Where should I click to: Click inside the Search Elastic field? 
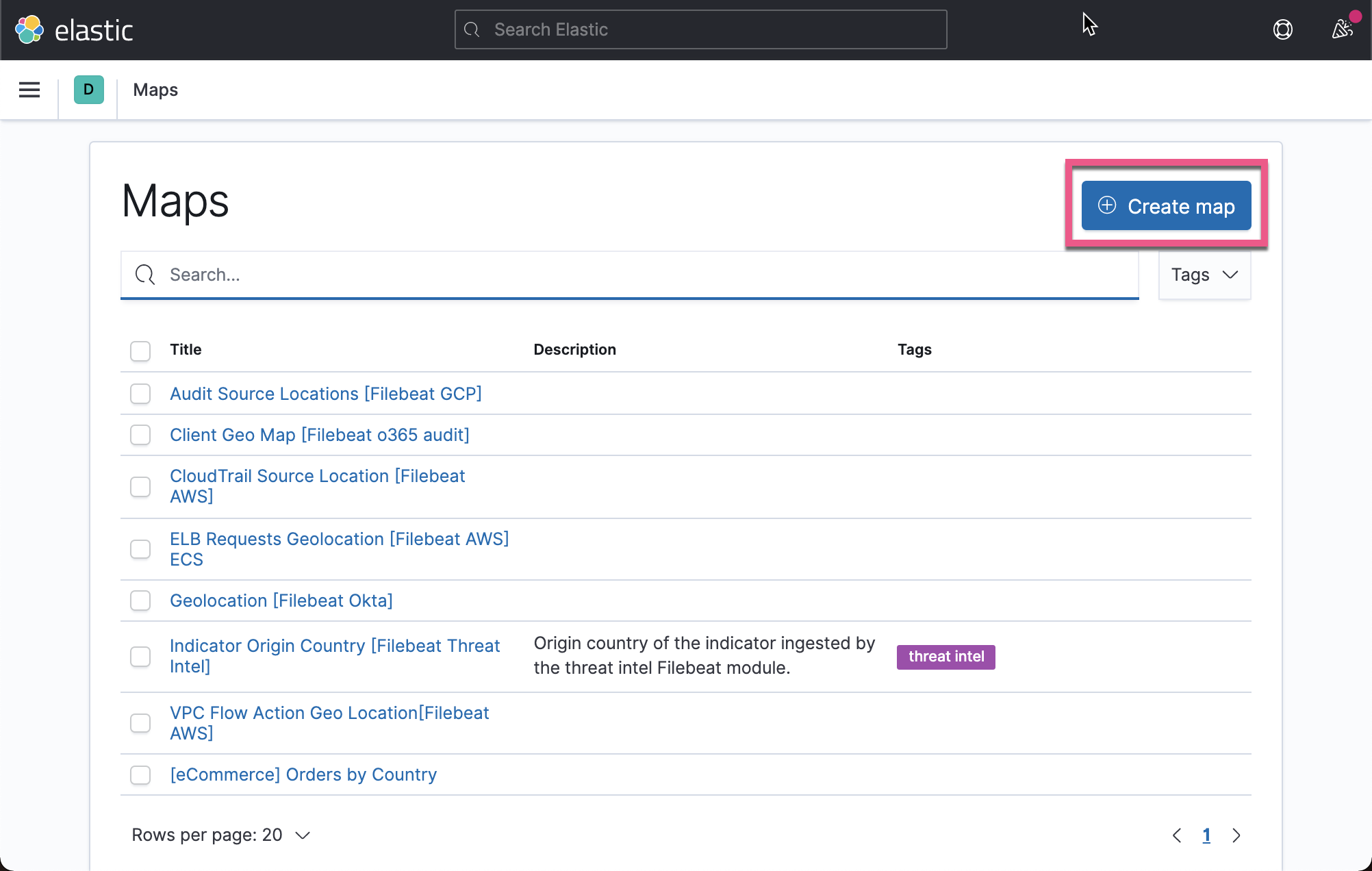pyautogui.click(x=700, y=29)
